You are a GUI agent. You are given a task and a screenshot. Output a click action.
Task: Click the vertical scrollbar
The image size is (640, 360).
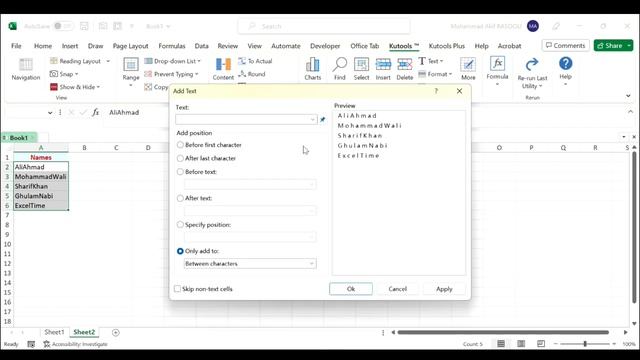[634, 227]
